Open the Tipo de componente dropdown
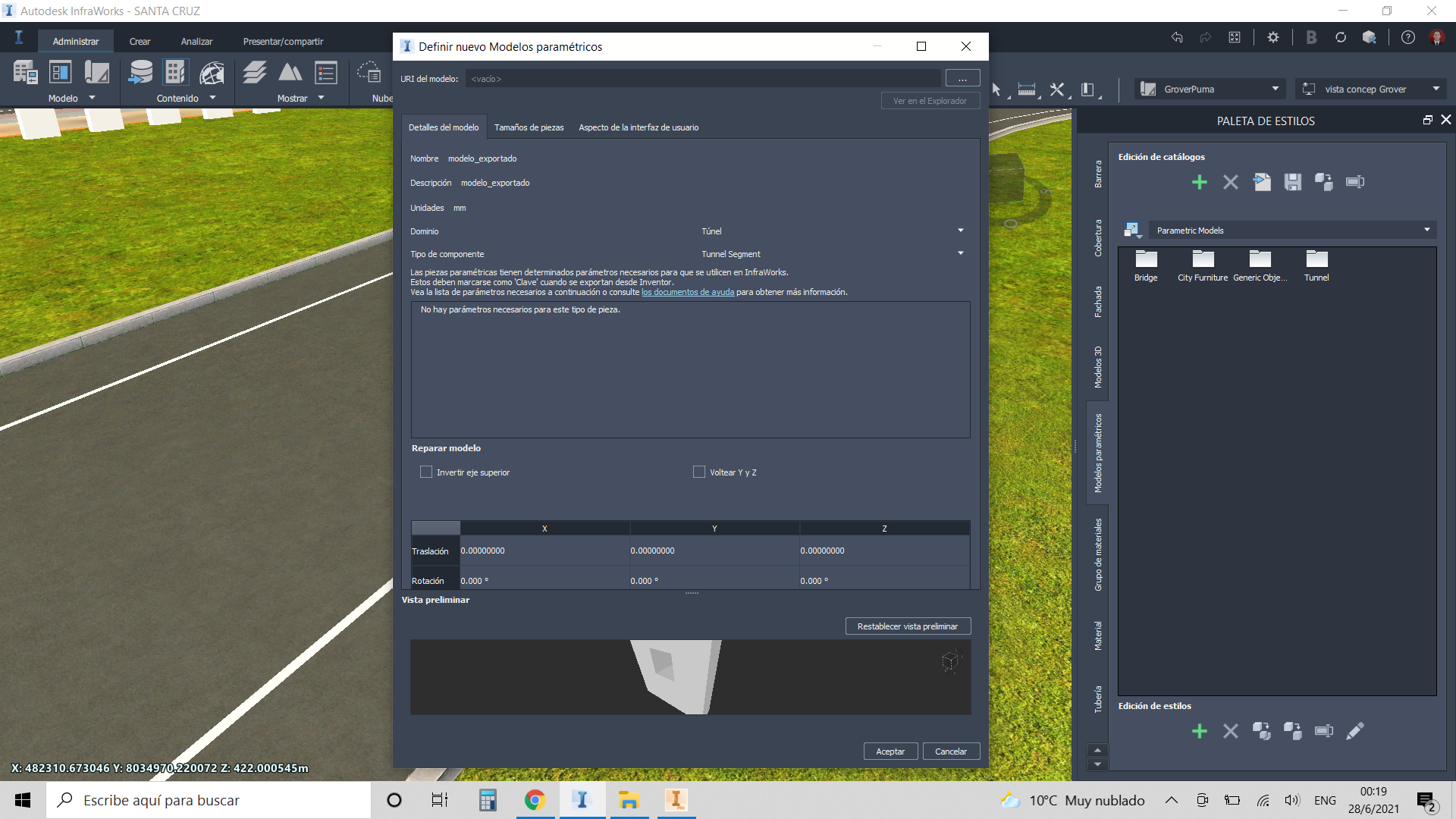1456x819 pixels. coord(833,254)
